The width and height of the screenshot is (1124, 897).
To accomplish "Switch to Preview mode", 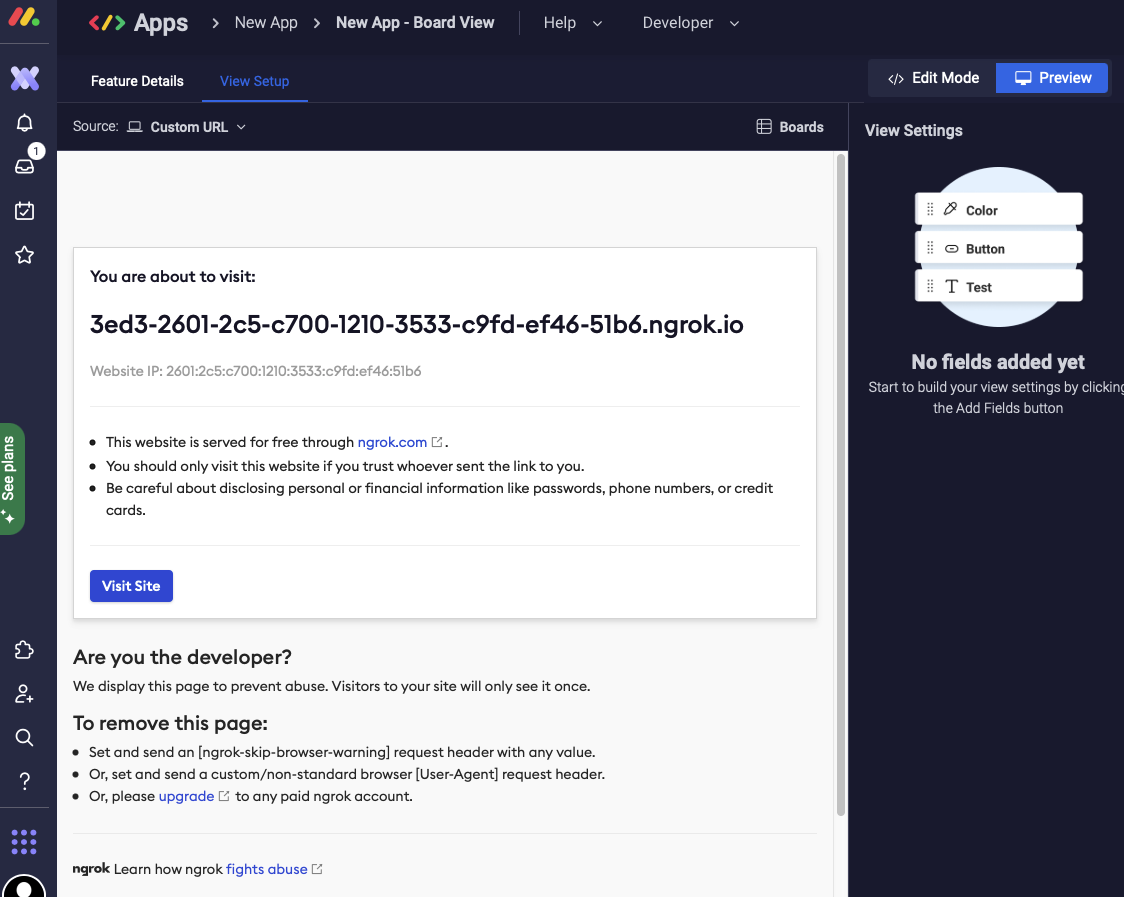I will [1052, 78].
